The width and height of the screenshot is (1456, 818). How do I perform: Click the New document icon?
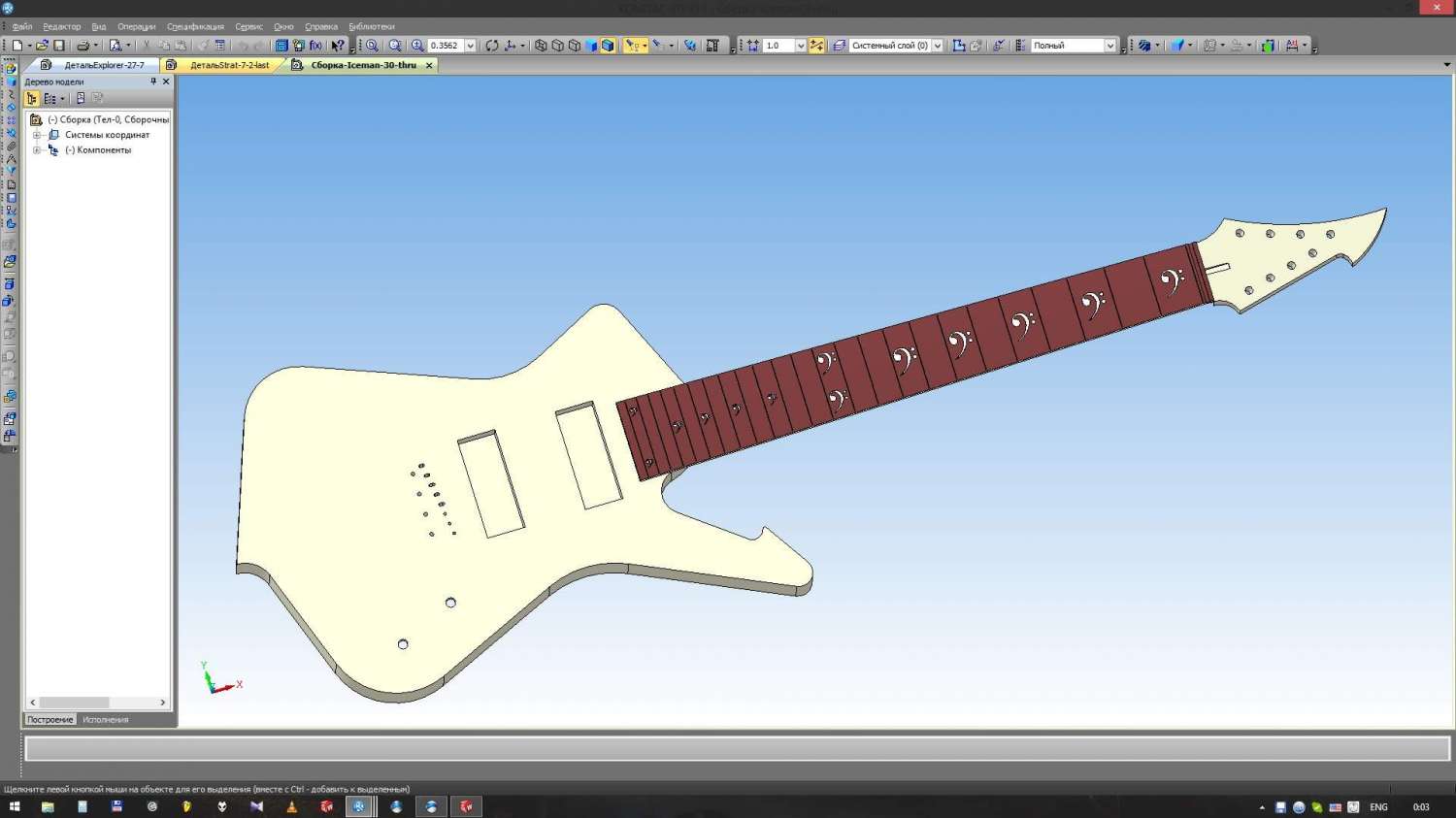coord(17,46)
